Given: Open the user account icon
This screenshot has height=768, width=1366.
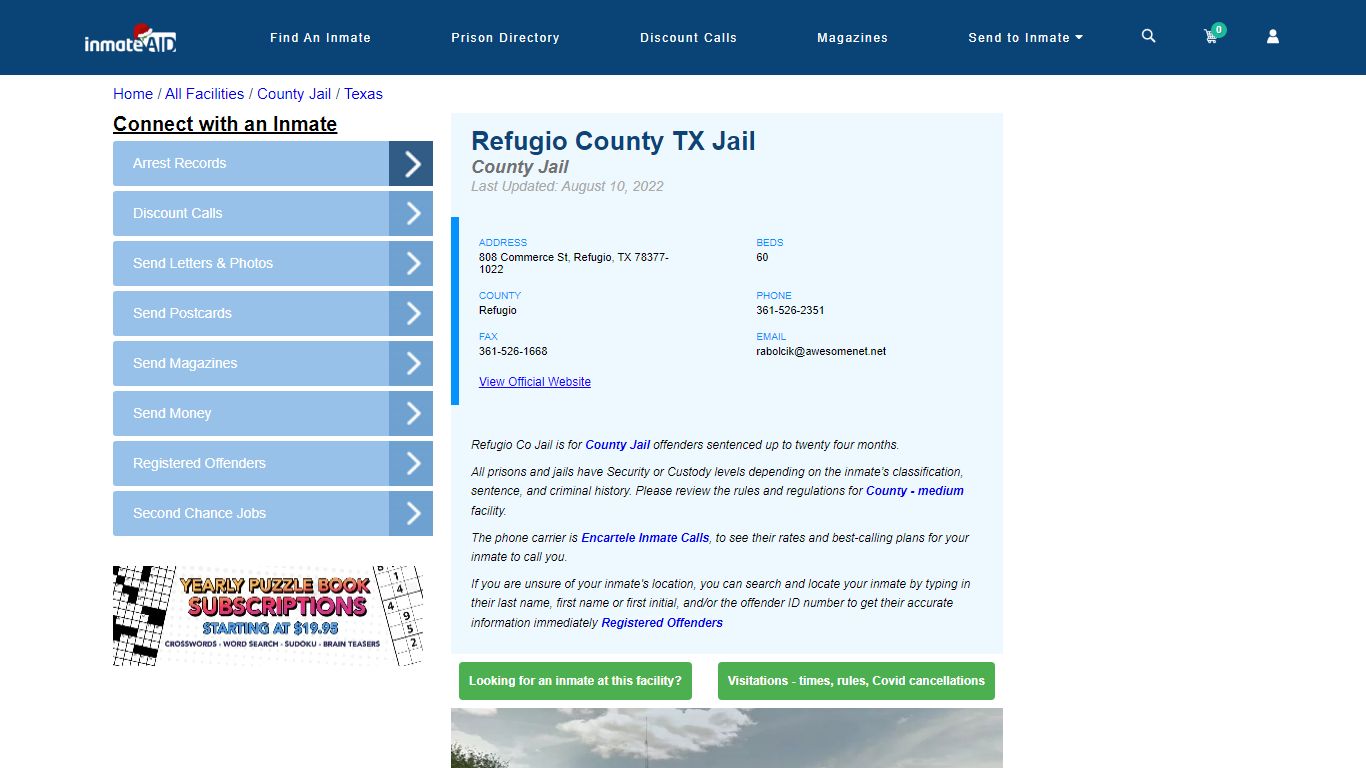Looking at the screenshot, I should pos(1273,36).
